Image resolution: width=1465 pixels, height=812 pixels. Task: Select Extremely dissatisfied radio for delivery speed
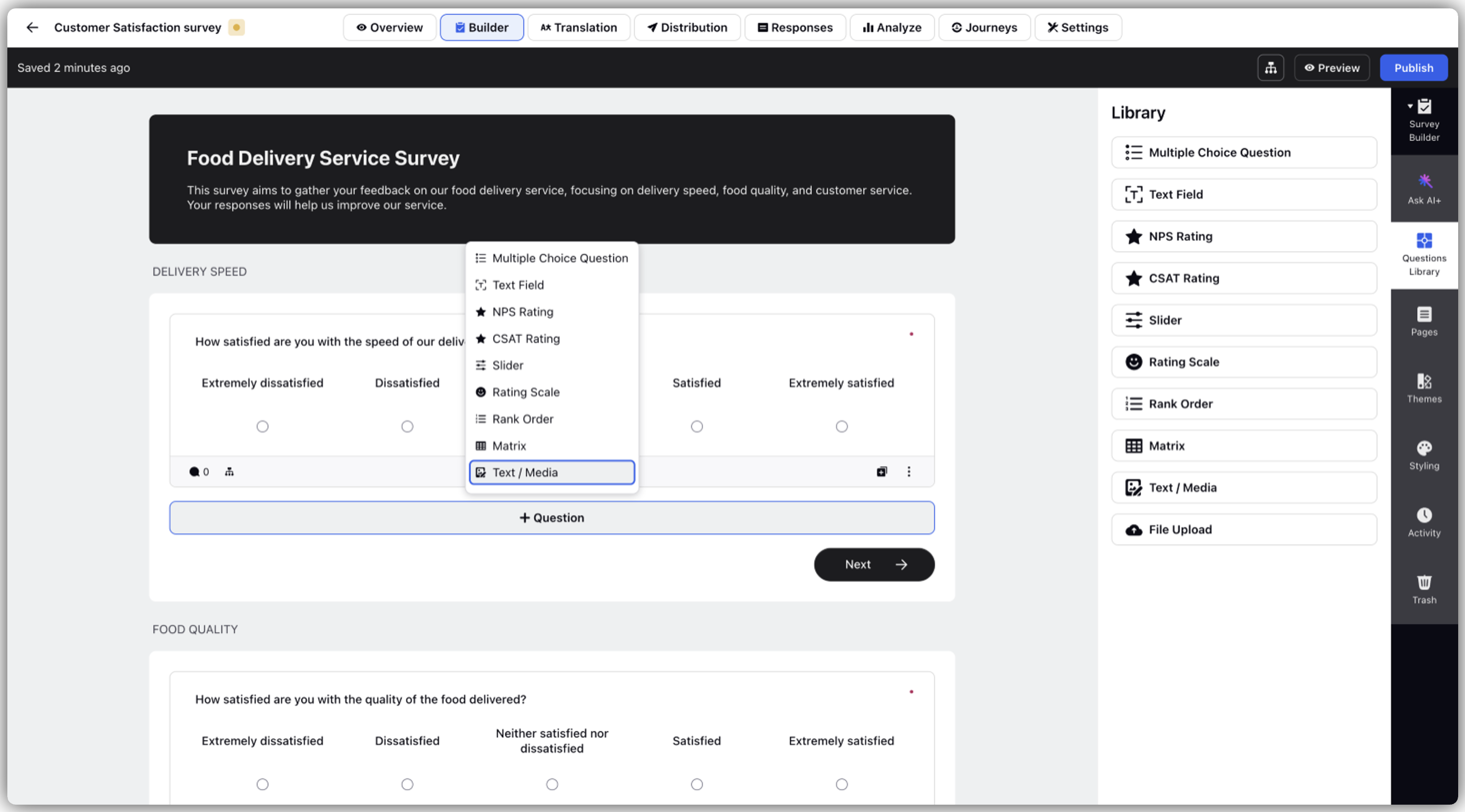(262, 426)
